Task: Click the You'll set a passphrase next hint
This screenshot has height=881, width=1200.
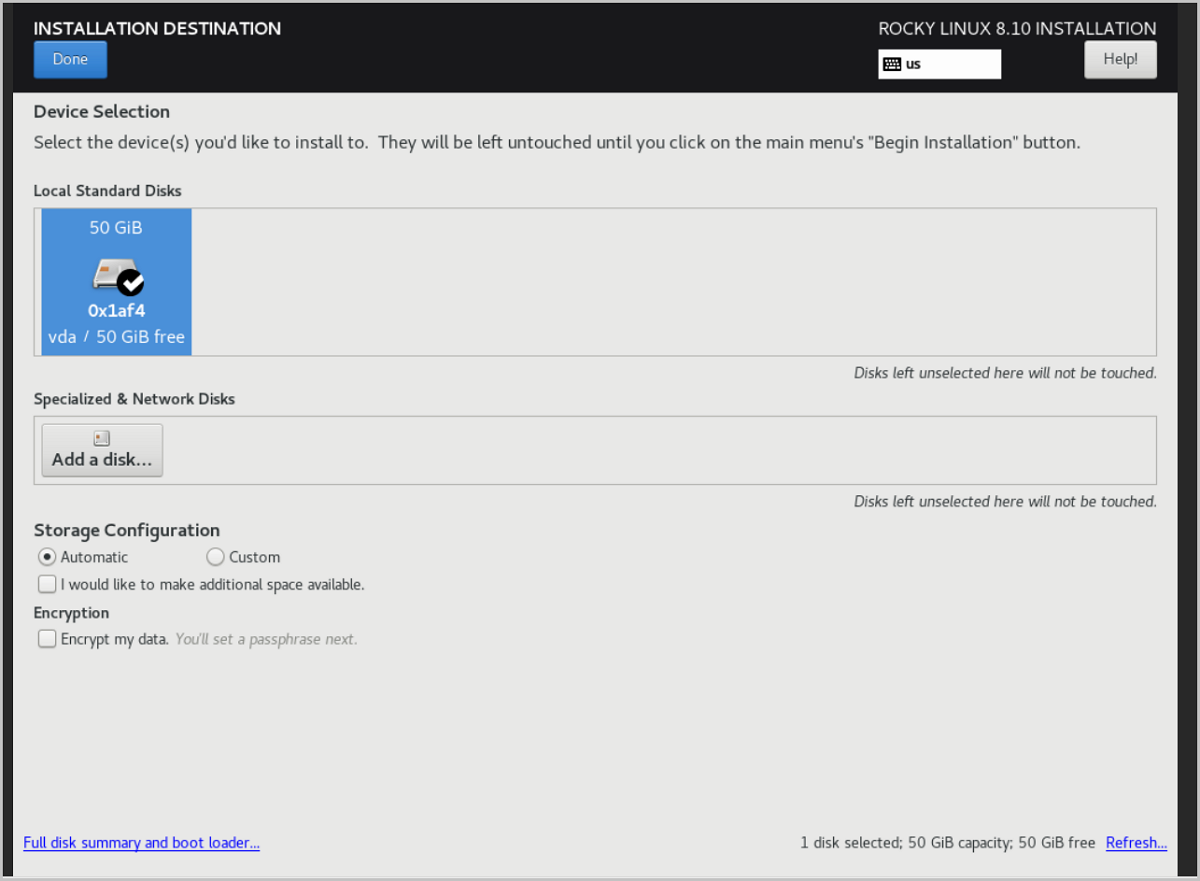Action: pyautogui.click(x=266, y=639)
